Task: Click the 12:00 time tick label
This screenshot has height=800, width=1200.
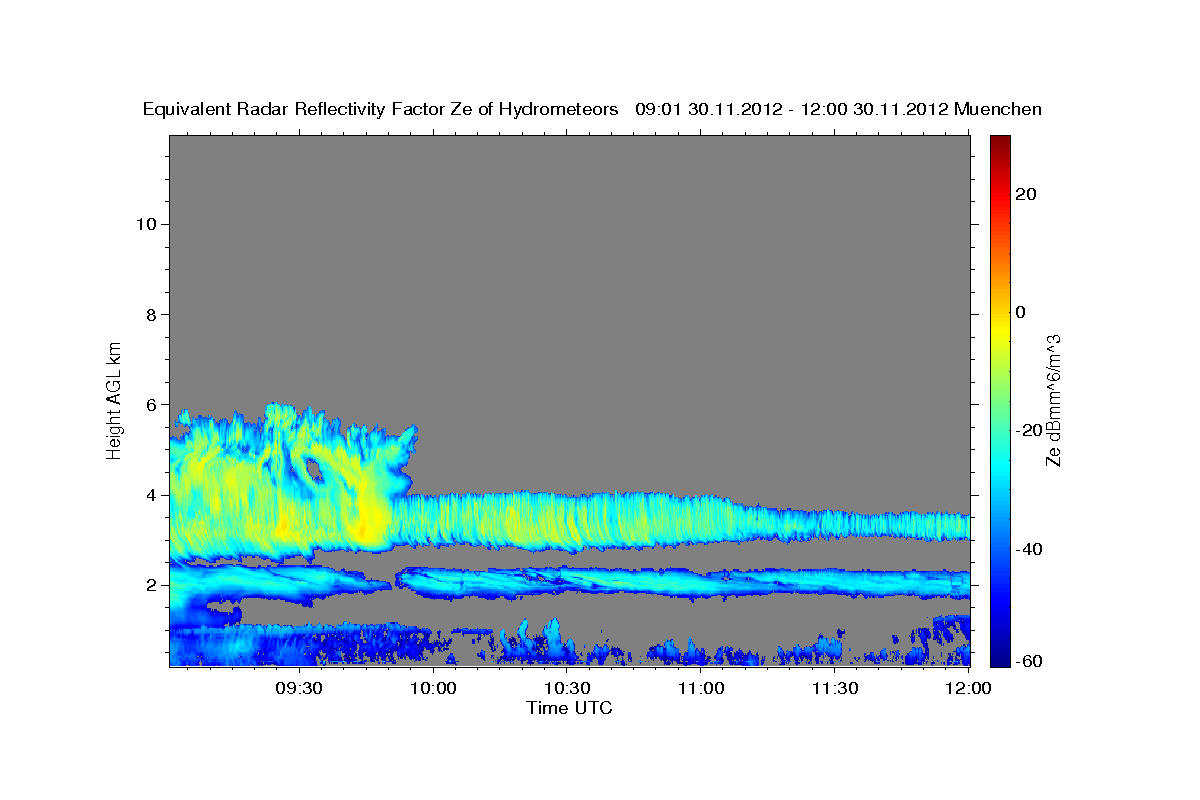Action: click(969, 689)
